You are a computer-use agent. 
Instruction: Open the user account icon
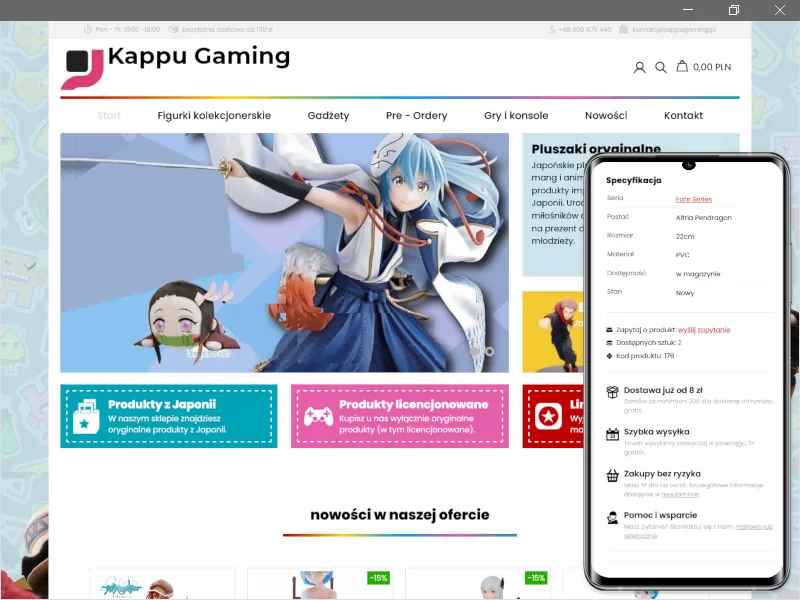coord(639,67)
